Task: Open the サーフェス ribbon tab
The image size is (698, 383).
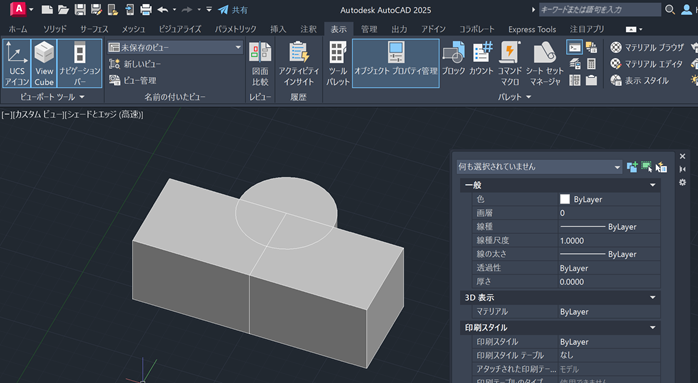Action: (x=94, y=29)
